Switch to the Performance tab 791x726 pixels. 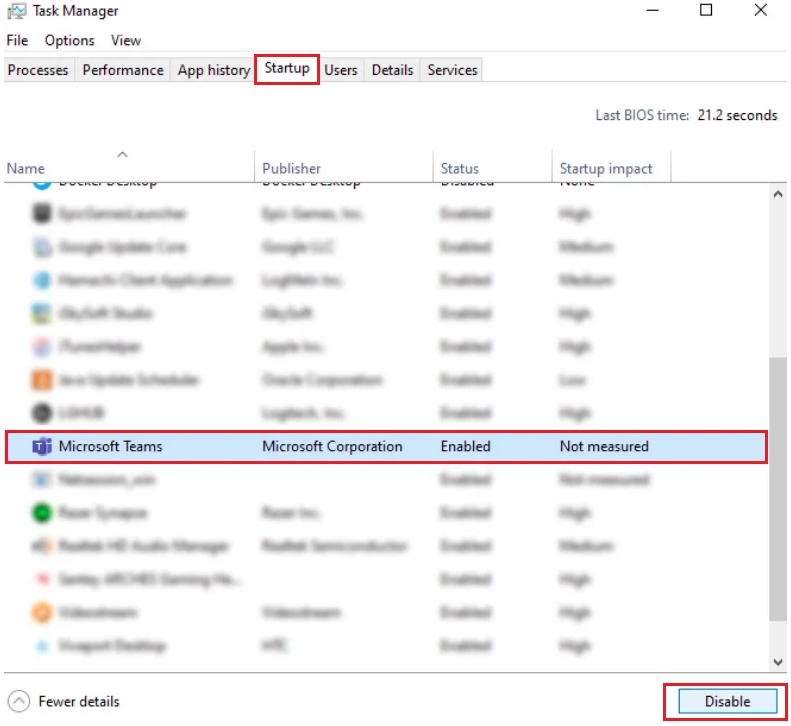123,70
